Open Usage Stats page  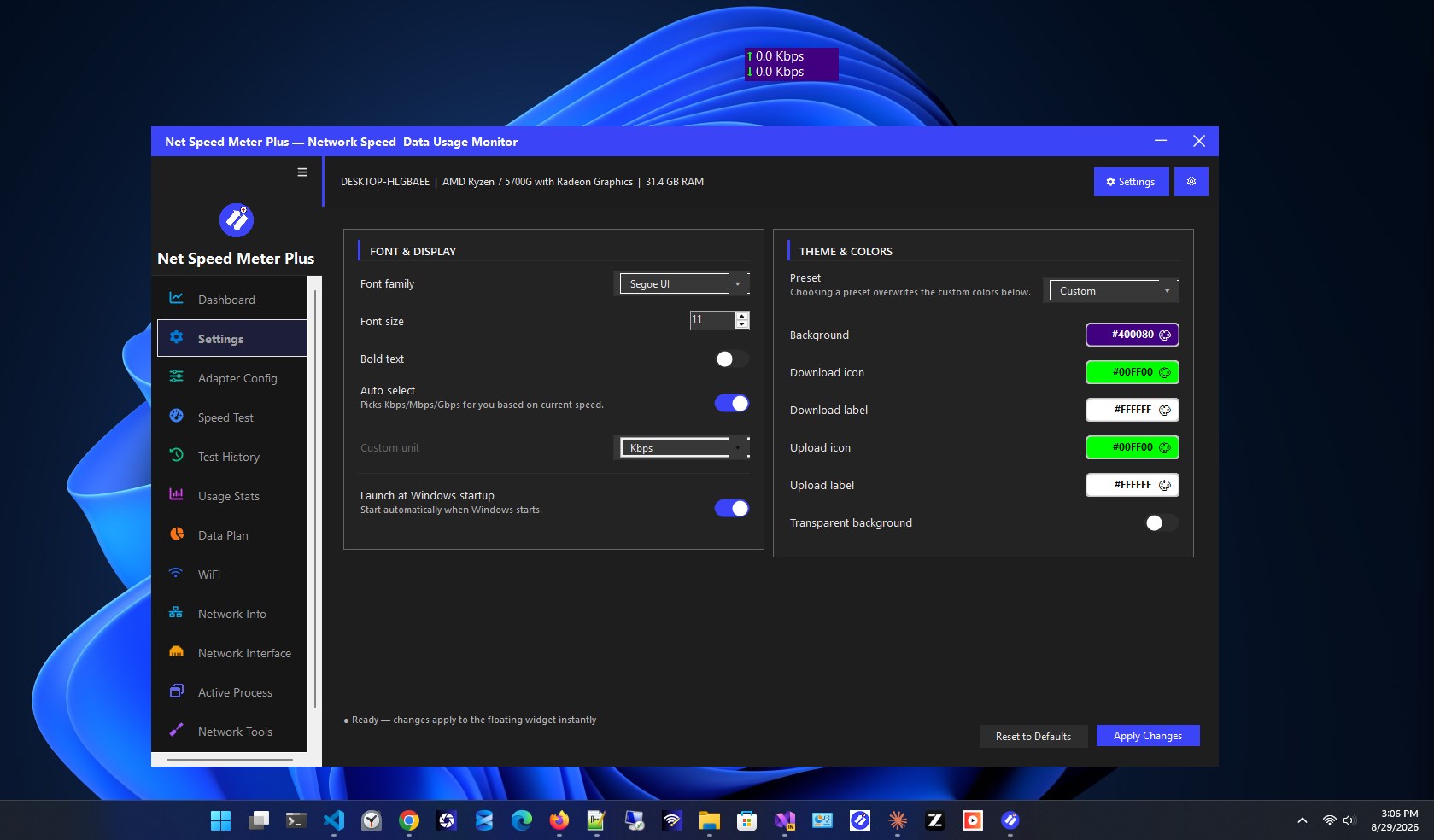coord(232,496)
